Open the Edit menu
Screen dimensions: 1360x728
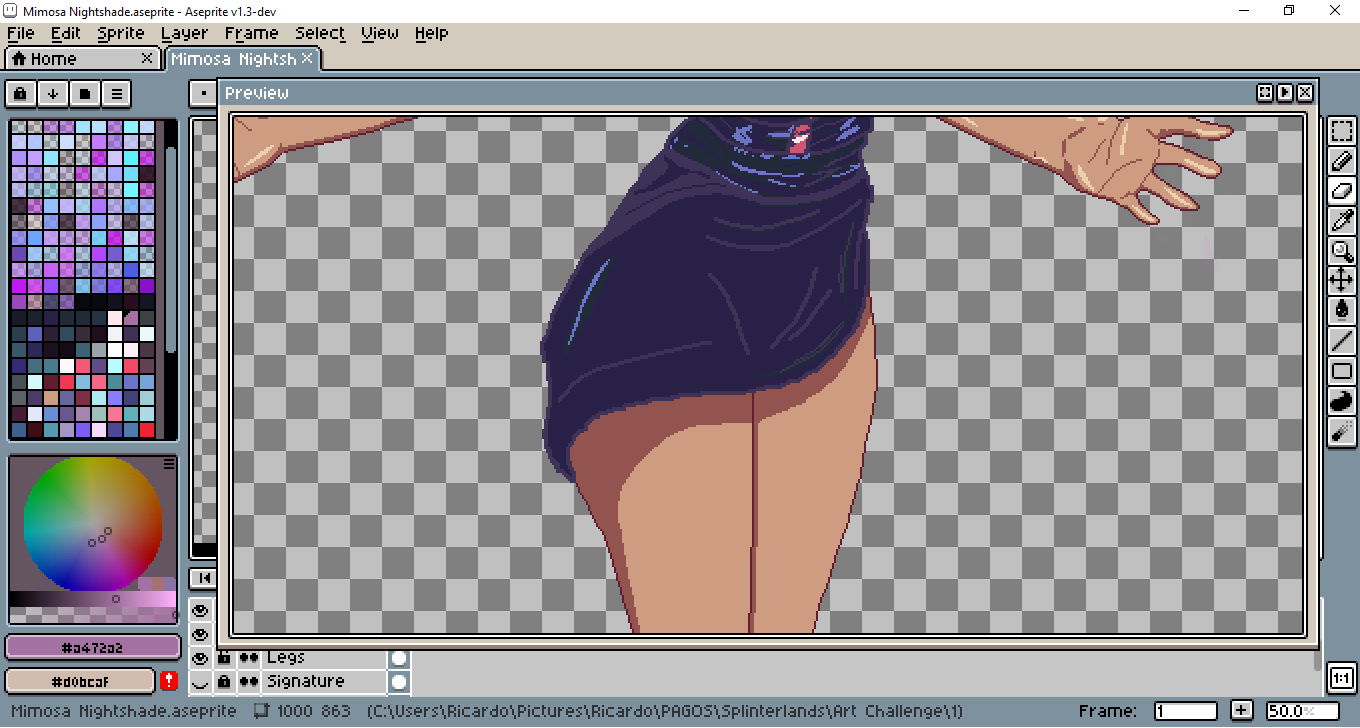click(x=66, y=33)
